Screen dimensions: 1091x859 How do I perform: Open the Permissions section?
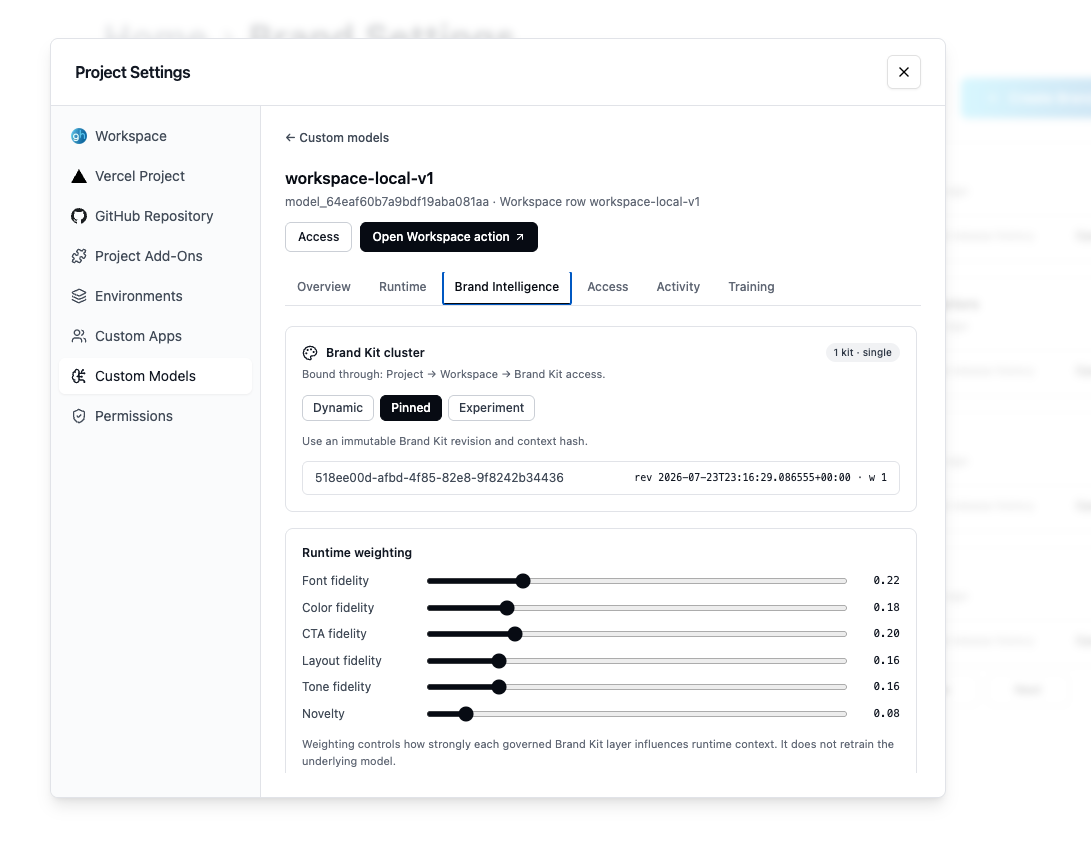[x=155, y=416]
